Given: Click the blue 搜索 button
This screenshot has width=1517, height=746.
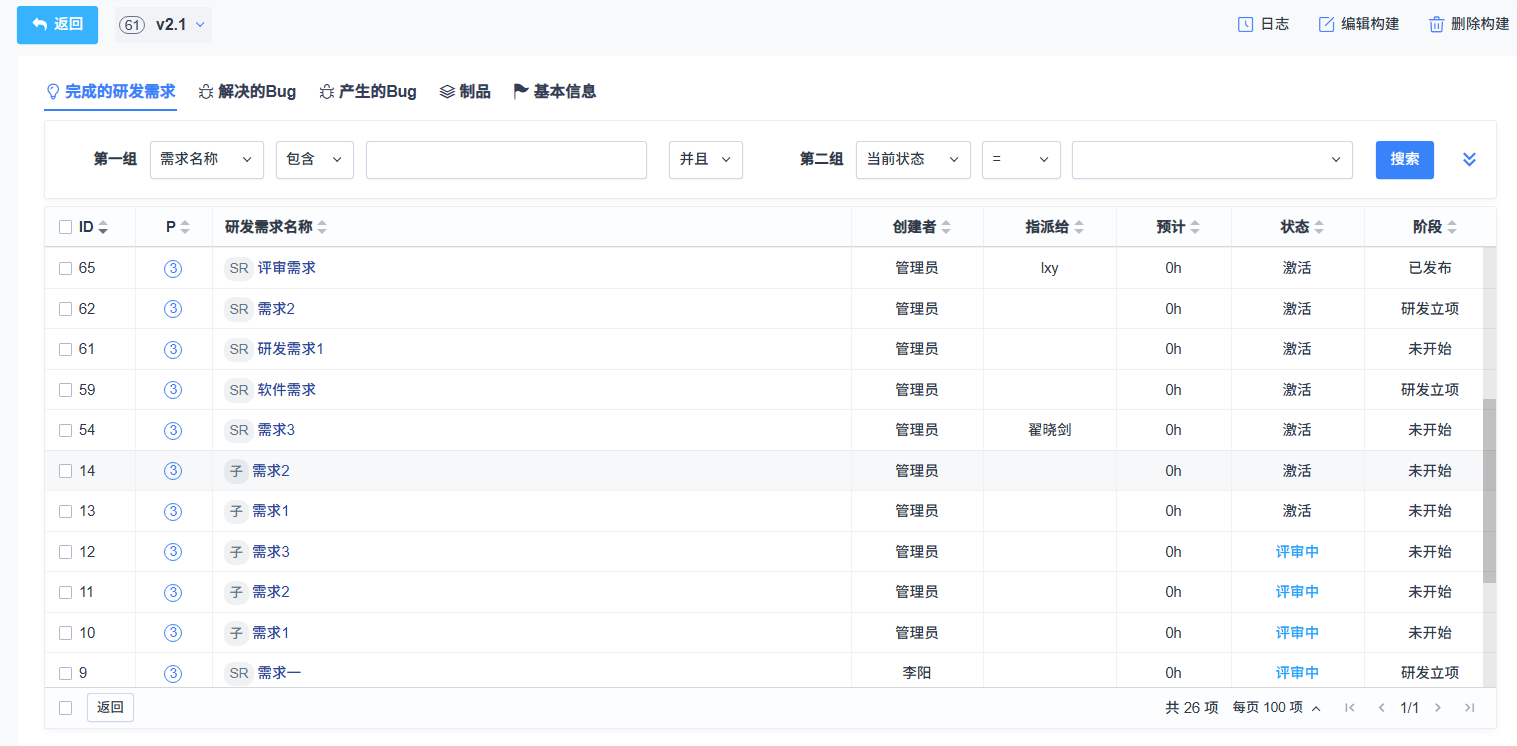Looking at the screenshot, I should [1404, 160].
